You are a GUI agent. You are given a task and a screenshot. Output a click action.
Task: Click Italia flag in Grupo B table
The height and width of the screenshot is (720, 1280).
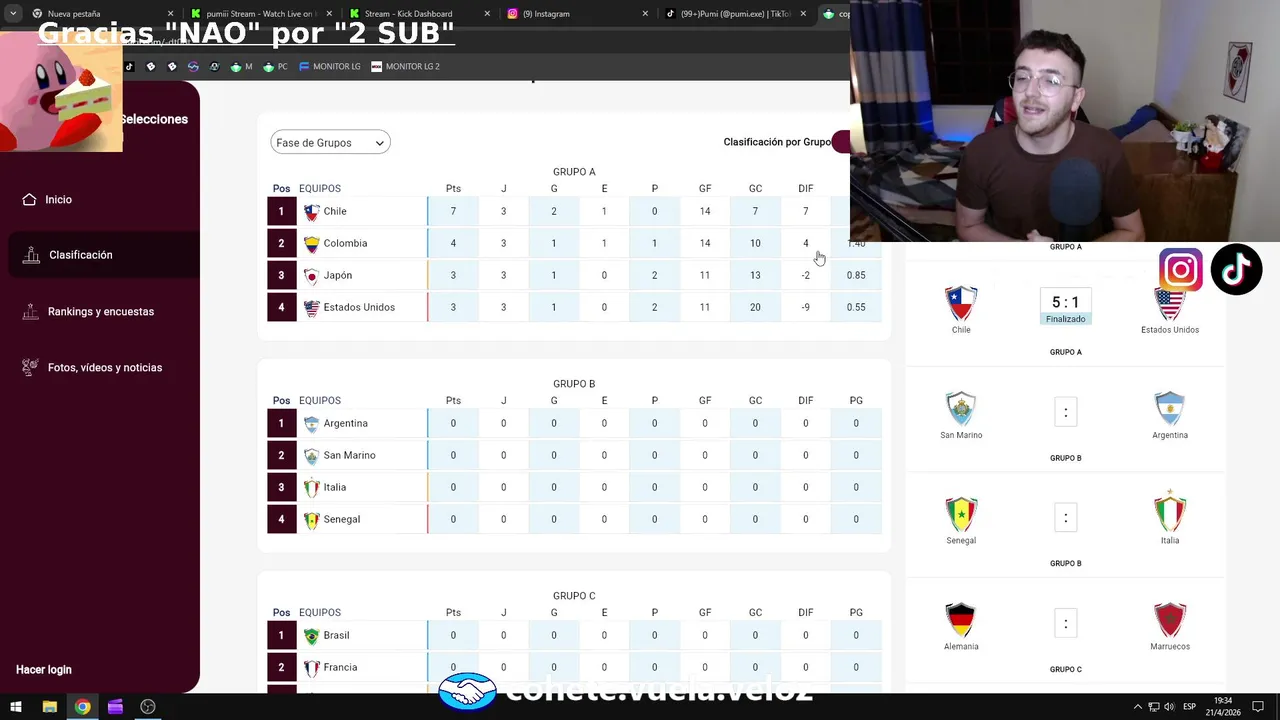coord(311,487)
